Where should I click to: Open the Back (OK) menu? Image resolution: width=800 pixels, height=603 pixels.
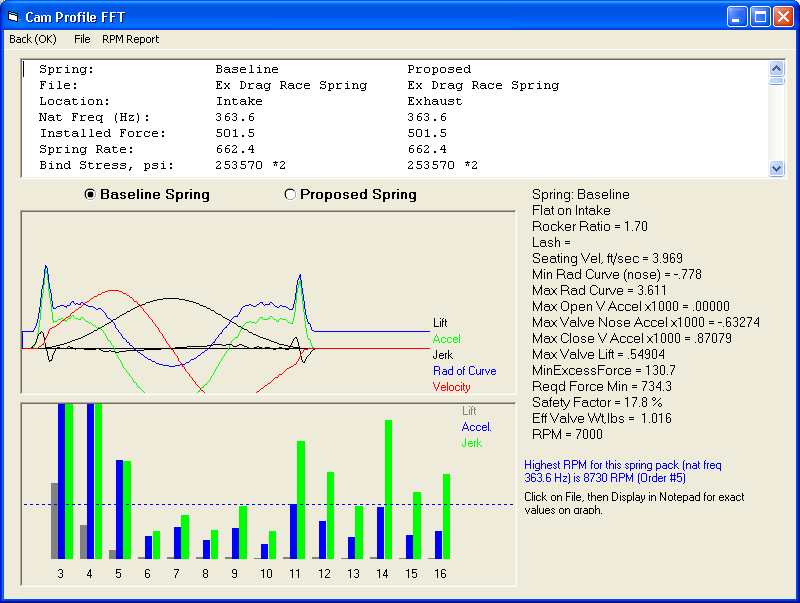click(x=33, y=39)
